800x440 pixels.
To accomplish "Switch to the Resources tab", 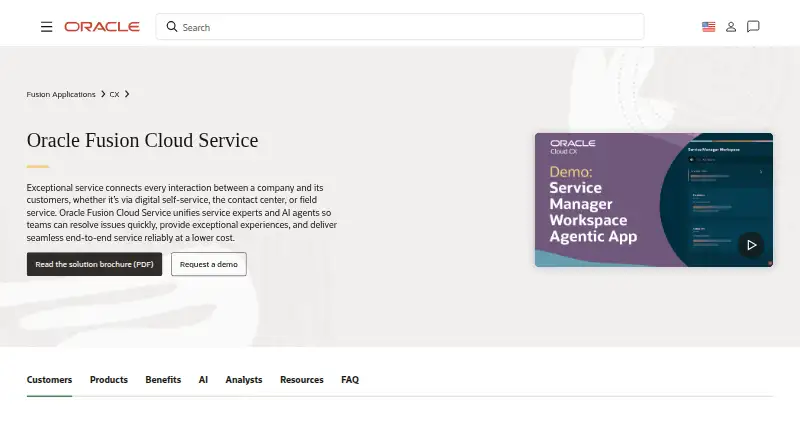I will pyautogui.click(x=302, y=380).
